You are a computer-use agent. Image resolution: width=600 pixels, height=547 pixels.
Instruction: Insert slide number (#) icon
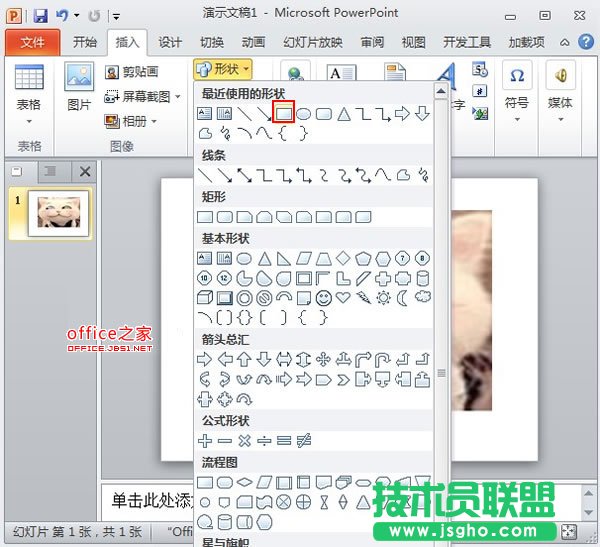[479, 91]
